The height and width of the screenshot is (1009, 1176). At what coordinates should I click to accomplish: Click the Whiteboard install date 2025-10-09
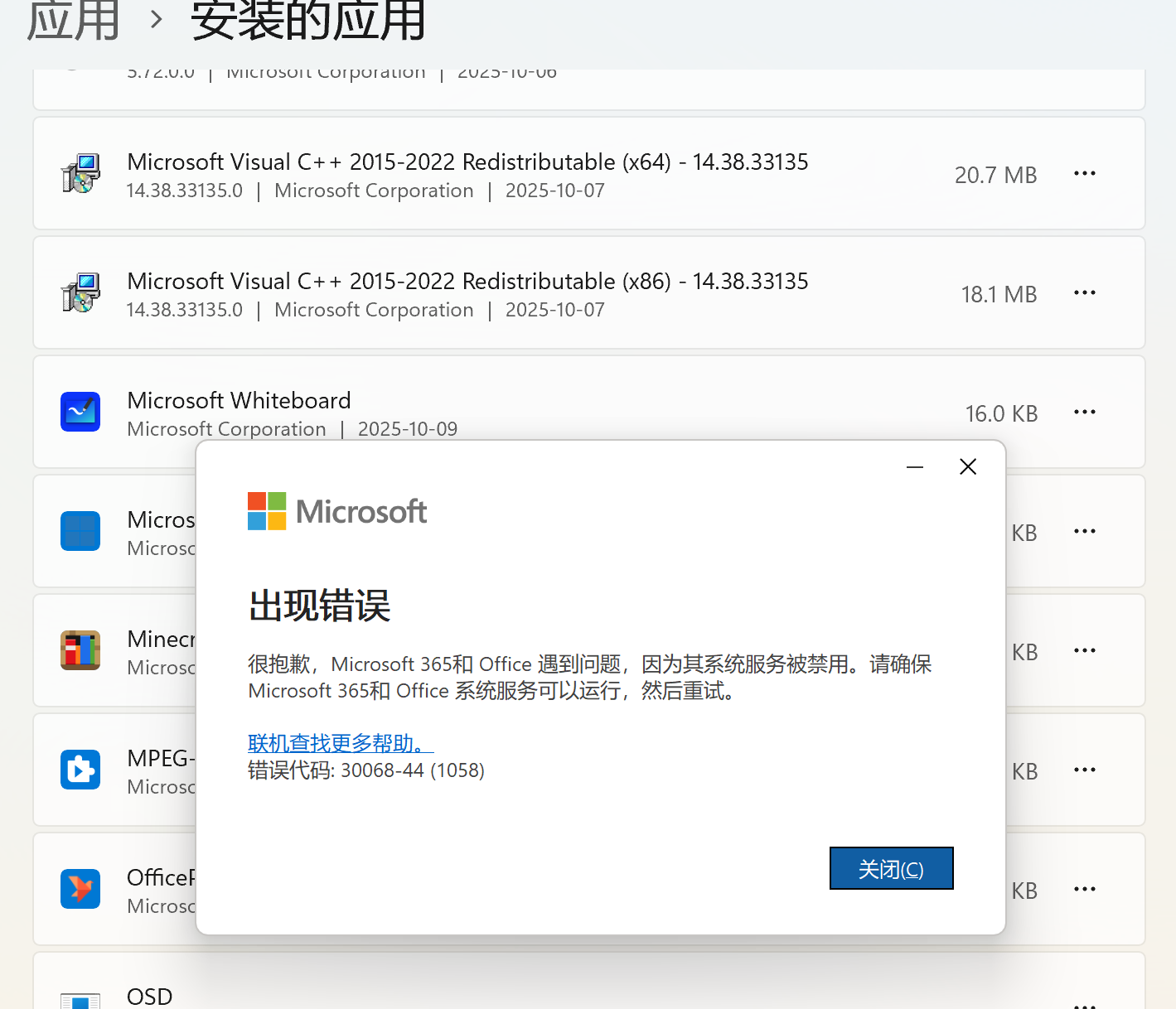[408, 429]
